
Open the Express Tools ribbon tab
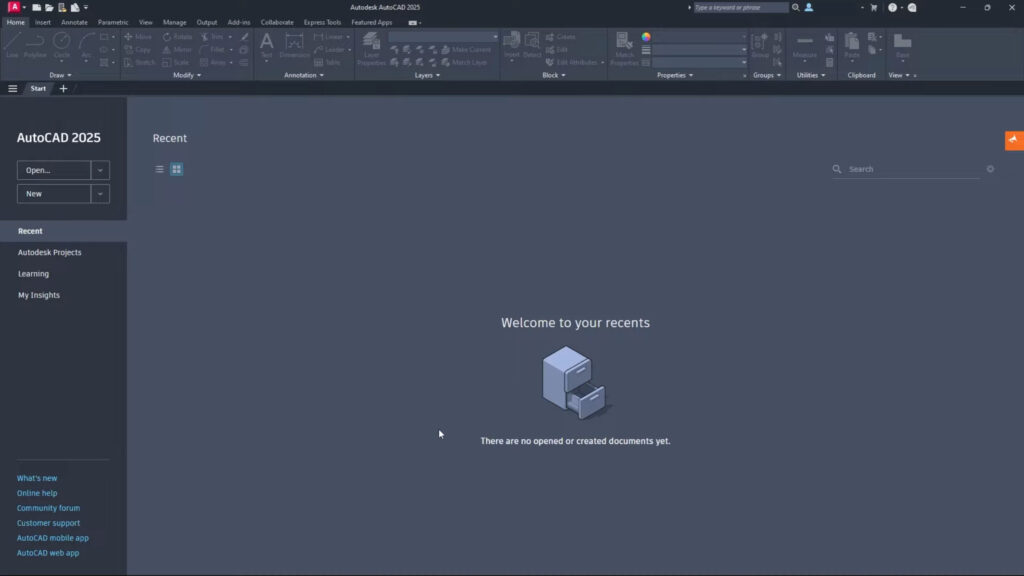tap(322, 22)
